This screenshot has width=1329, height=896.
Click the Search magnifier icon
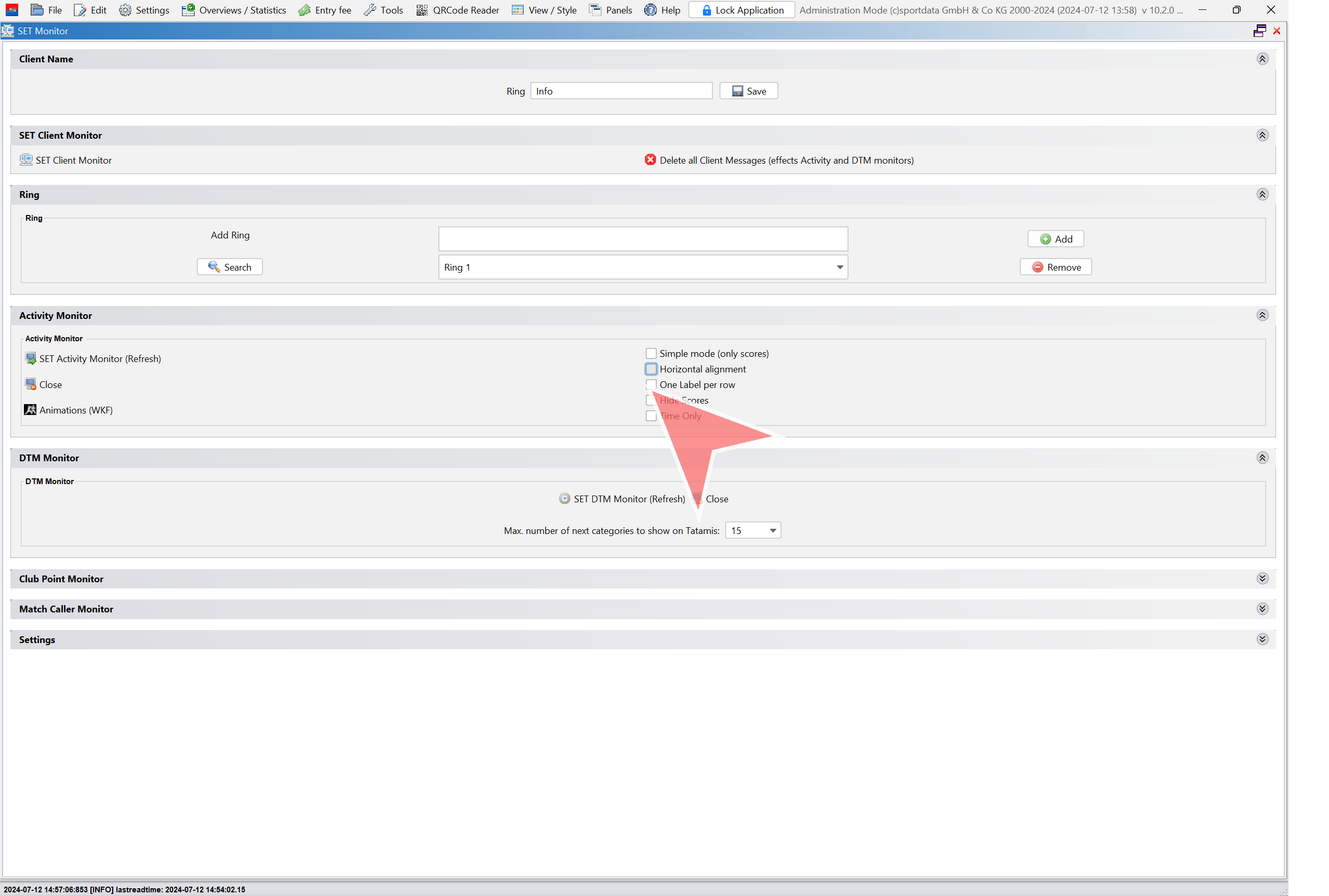click(214, 266)
